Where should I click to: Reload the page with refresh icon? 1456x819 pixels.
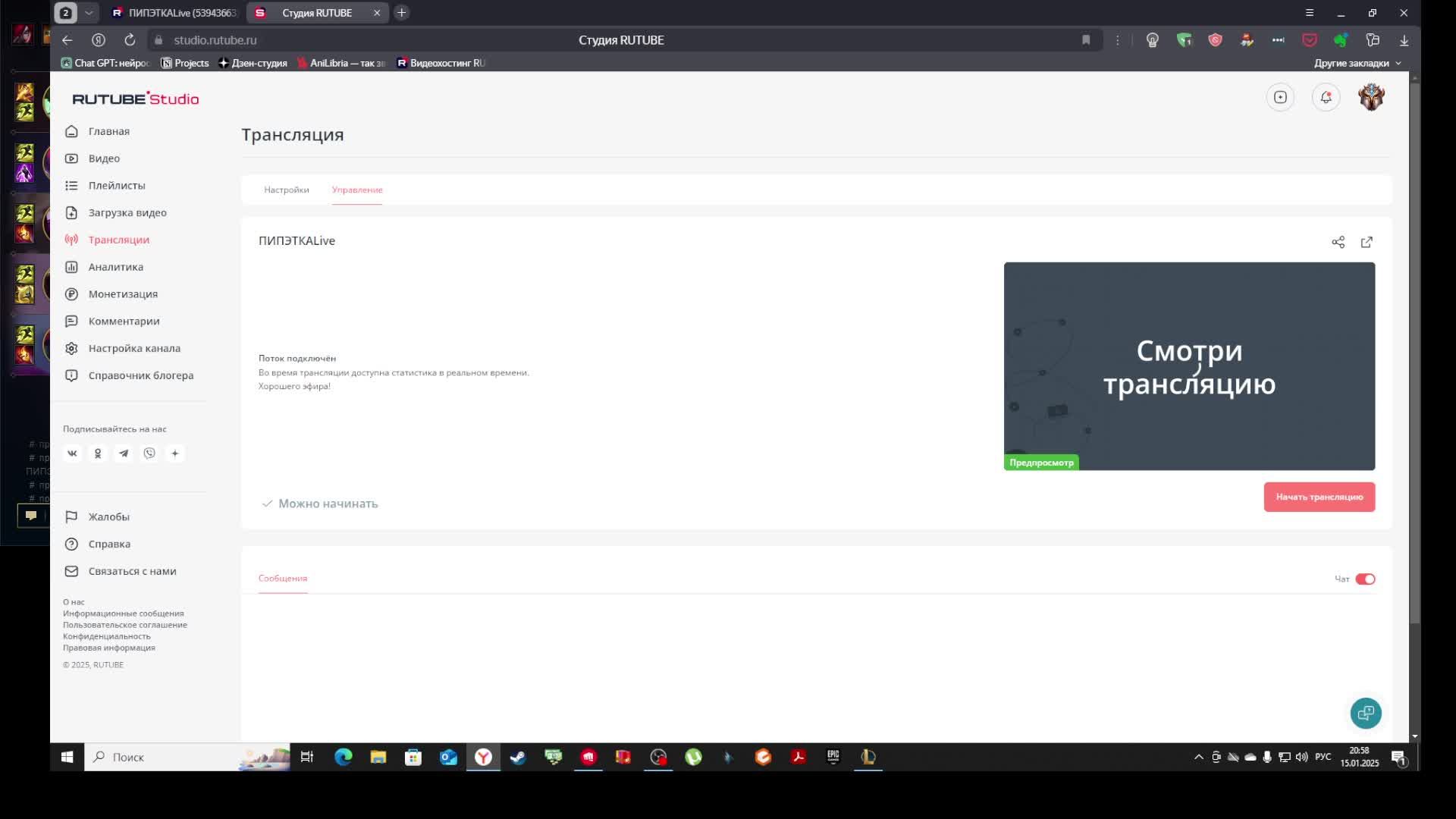pyautogui.click(x=130, y=40)
